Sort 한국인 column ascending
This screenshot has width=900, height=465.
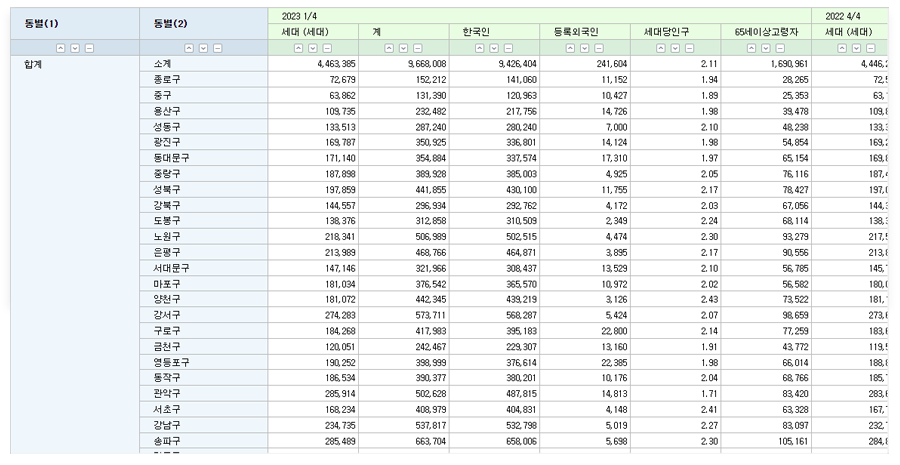pos(481,47)
